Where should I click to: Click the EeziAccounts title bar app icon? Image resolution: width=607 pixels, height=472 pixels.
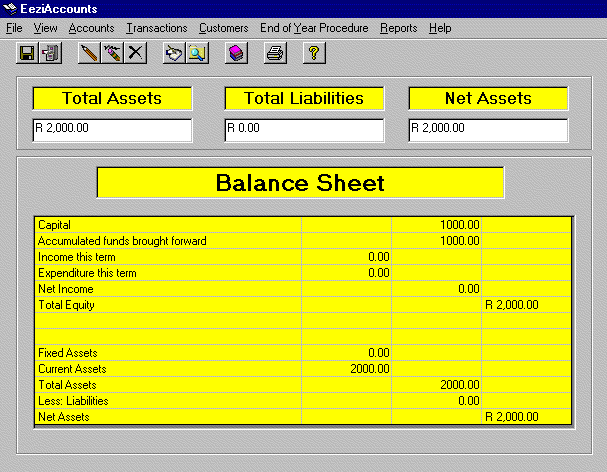point(9,9)
